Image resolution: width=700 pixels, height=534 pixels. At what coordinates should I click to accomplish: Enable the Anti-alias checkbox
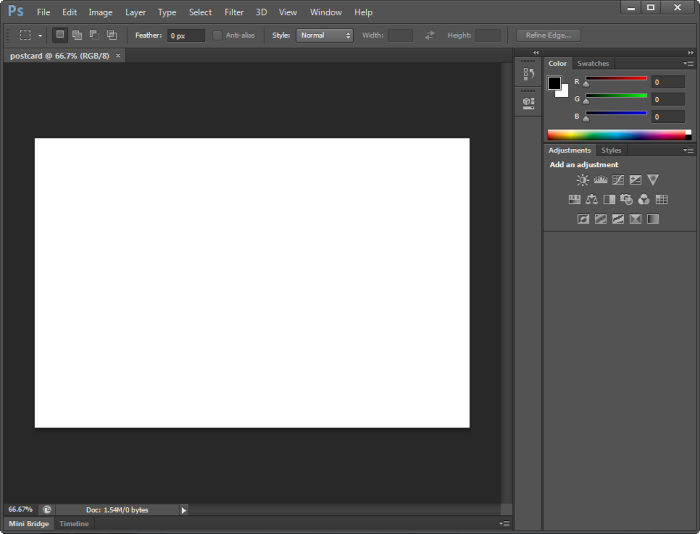(x=218, y=35)
